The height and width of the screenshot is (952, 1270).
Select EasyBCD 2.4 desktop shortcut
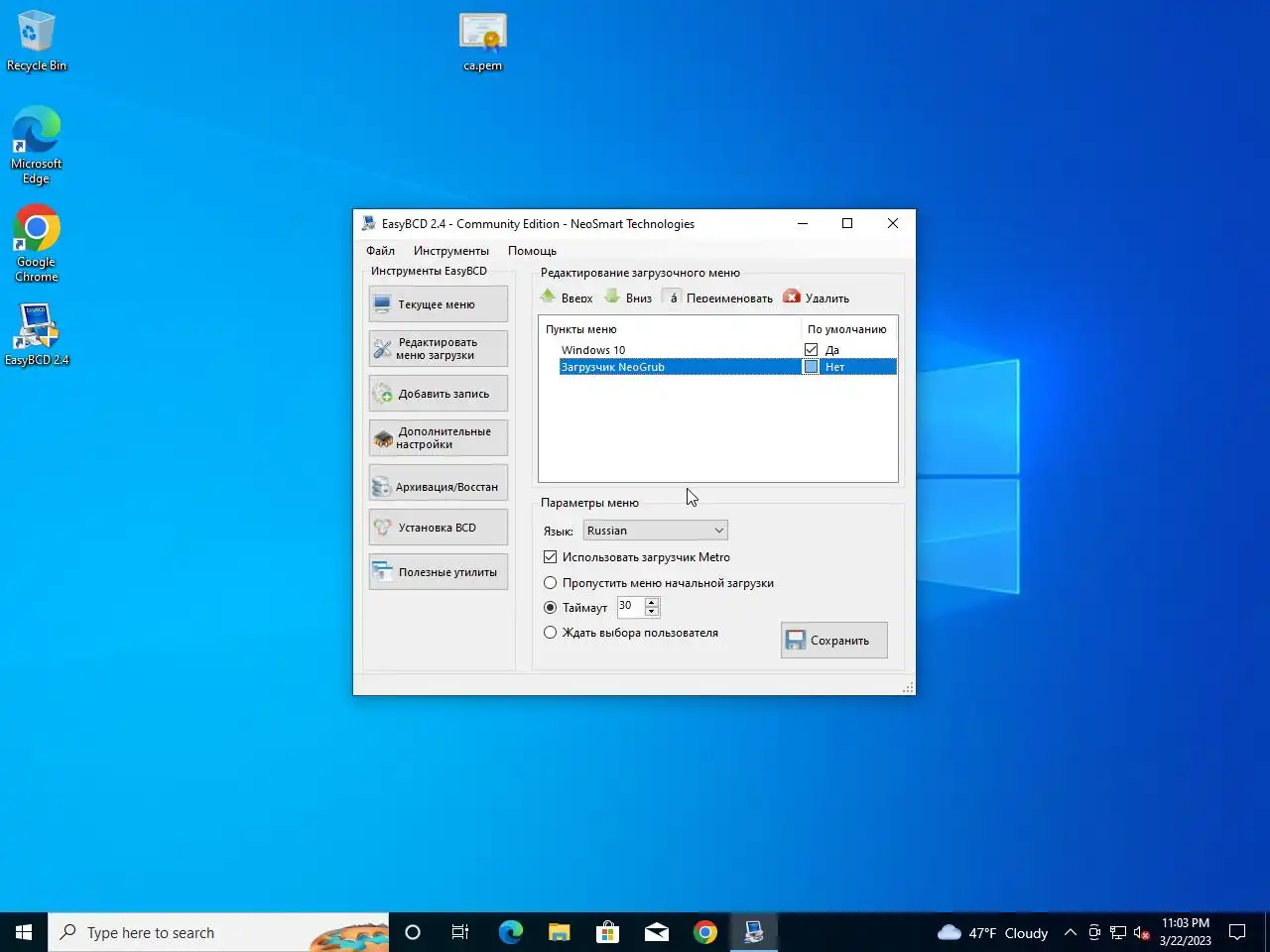tap(37, 334)
